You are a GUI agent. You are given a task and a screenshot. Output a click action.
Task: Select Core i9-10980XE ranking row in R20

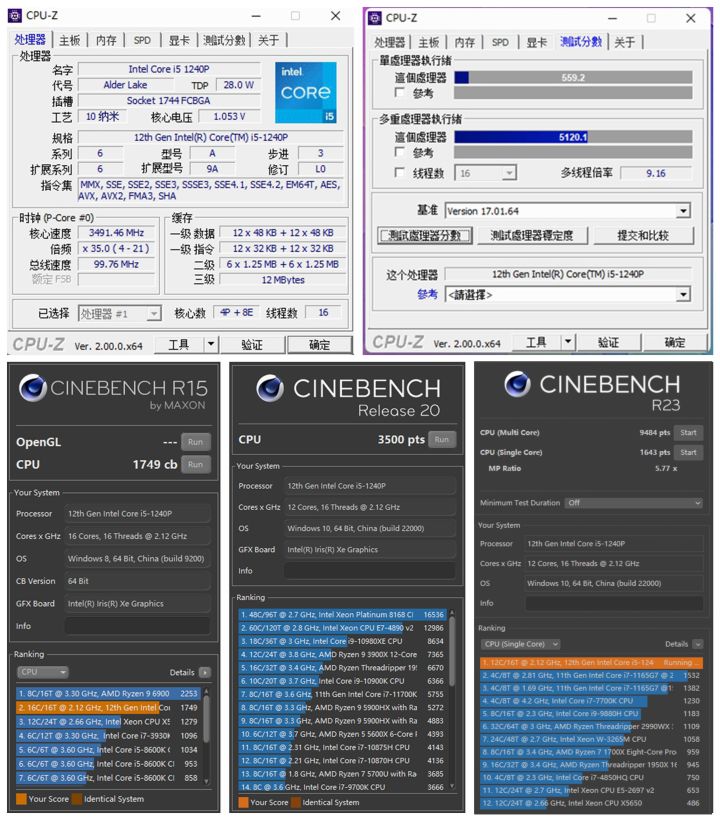pos(342,641)
